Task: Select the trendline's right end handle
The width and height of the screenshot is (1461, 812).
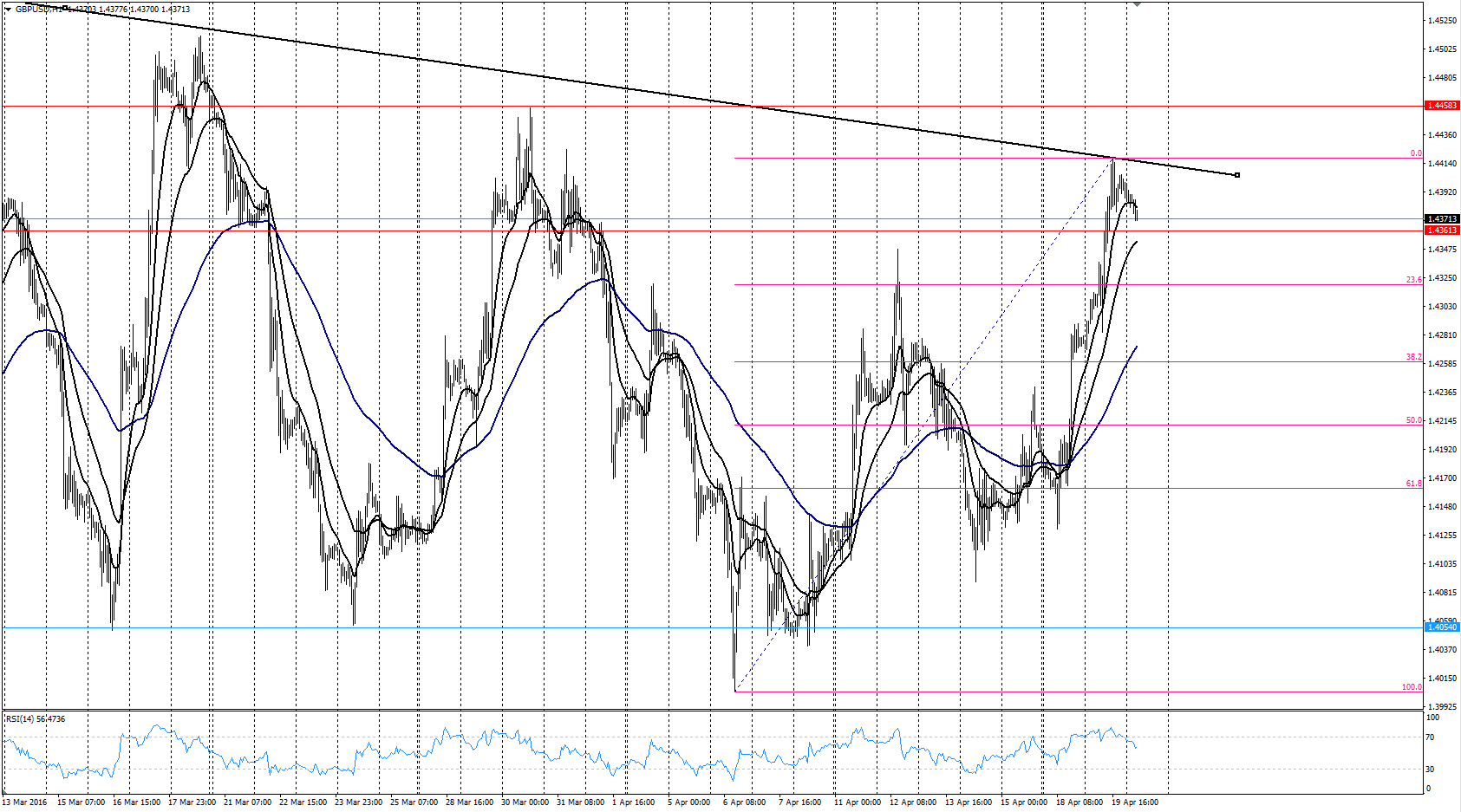Action: point(1237,175)
